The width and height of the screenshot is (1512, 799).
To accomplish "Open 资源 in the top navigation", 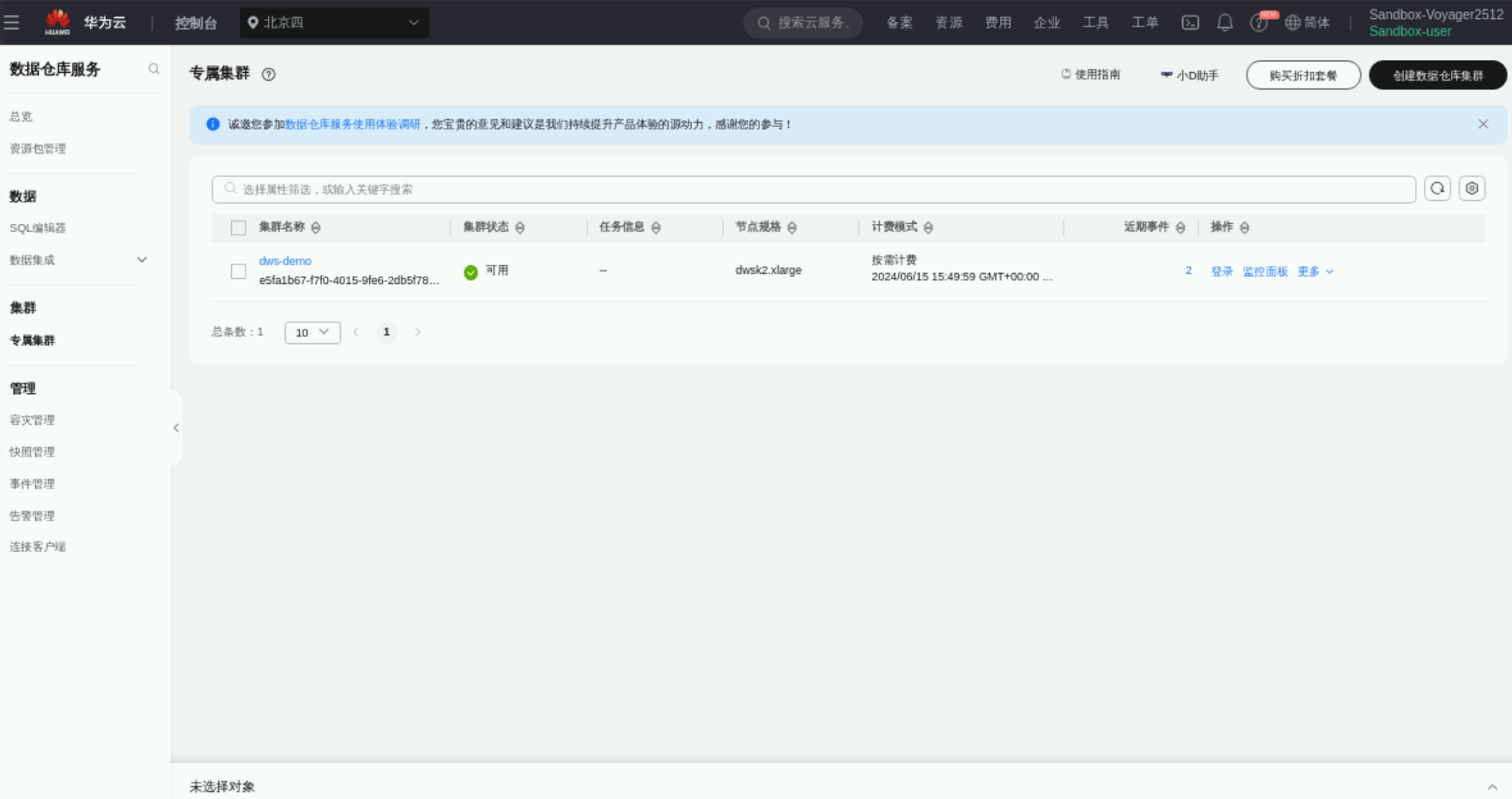I will [x=949, y=23].
